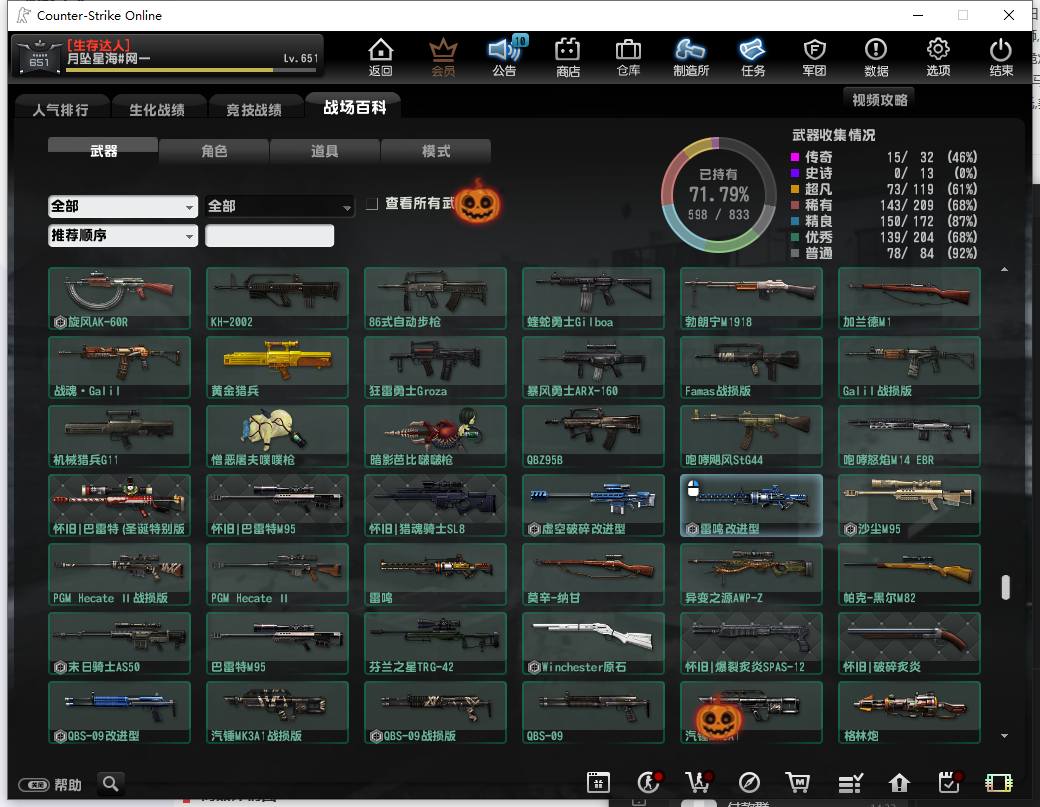Open the 公告 announcements speaker icon

[505, 57]
